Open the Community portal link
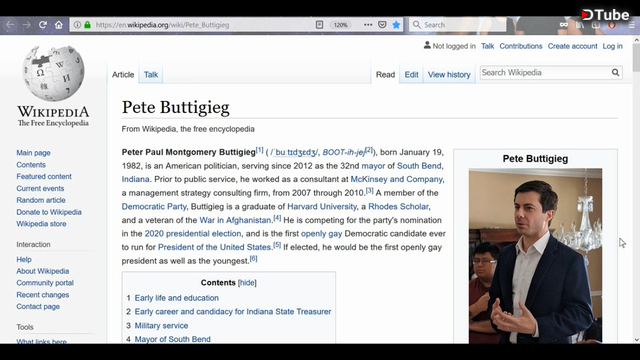 45,283
